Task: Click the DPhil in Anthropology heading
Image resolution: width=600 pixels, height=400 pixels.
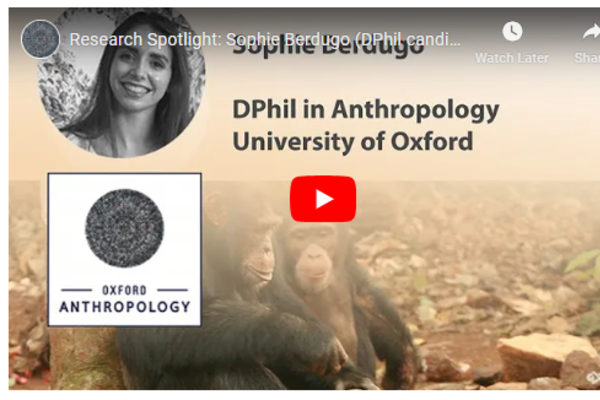Action: [x=366, y=111]
